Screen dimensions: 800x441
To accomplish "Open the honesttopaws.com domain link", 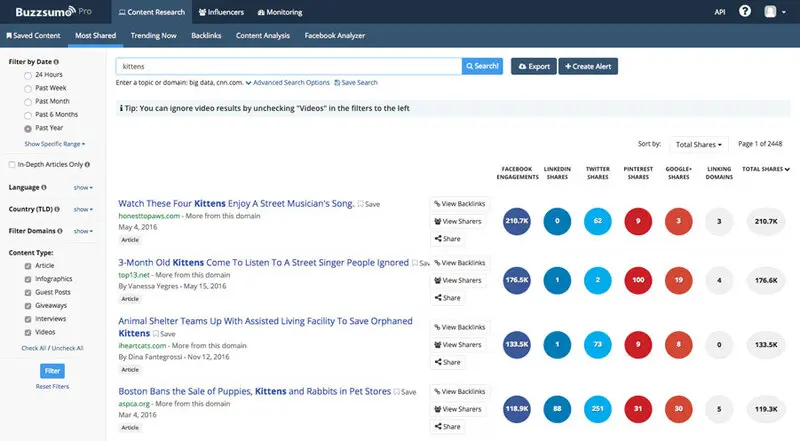I will [149, 216].
